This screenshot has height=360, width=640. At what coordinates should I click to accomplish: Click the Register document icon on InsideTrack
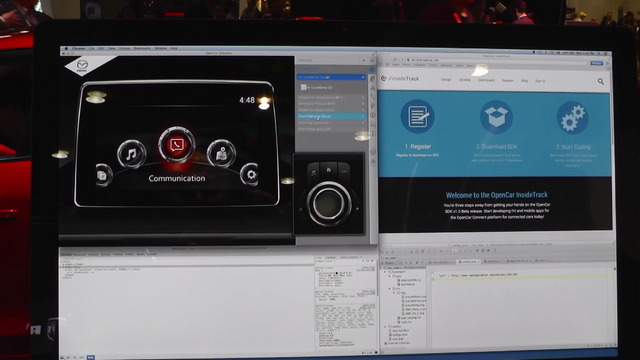pyautogui.click(x=417, y=117)
